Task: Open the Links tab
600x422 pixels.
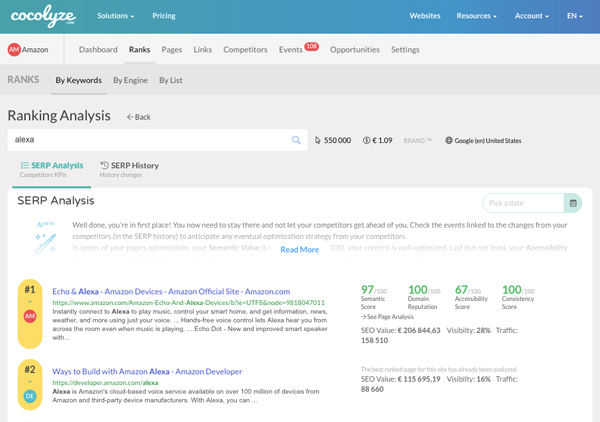Action: pyautogui.click(x=202, y=50)
